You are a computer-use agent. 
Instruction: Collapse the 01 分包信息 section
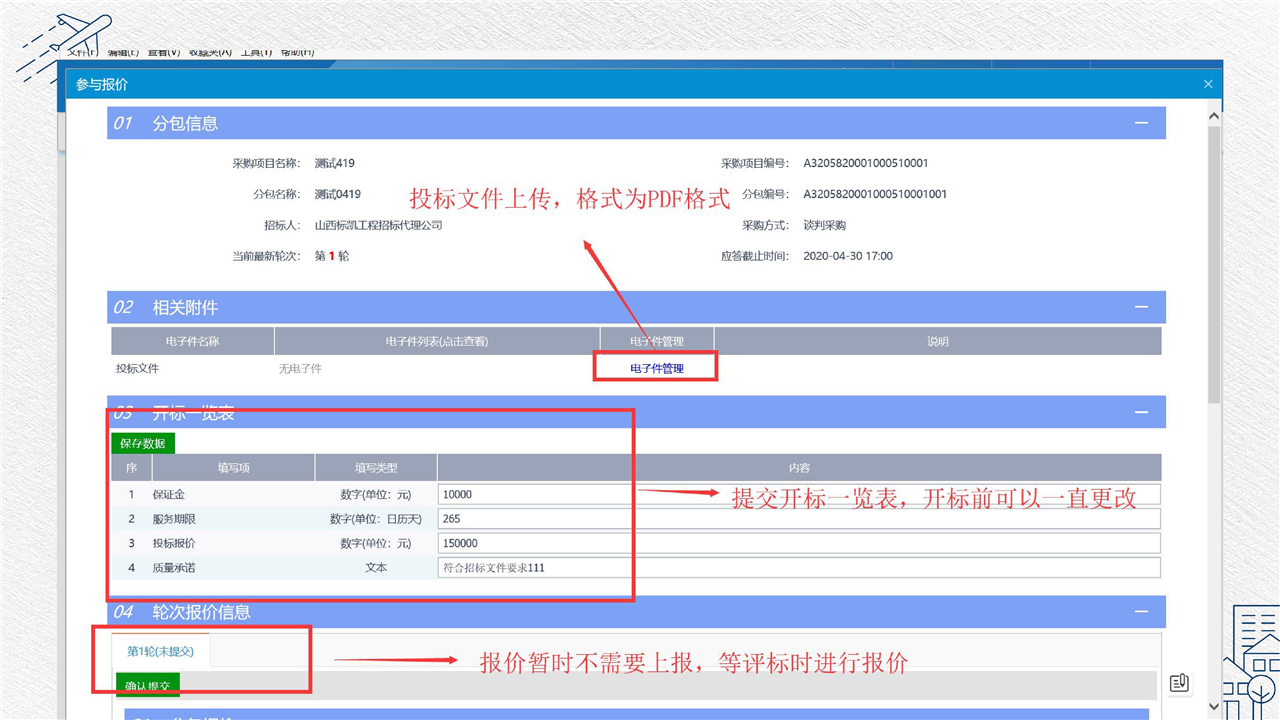tap(1141, 123)
